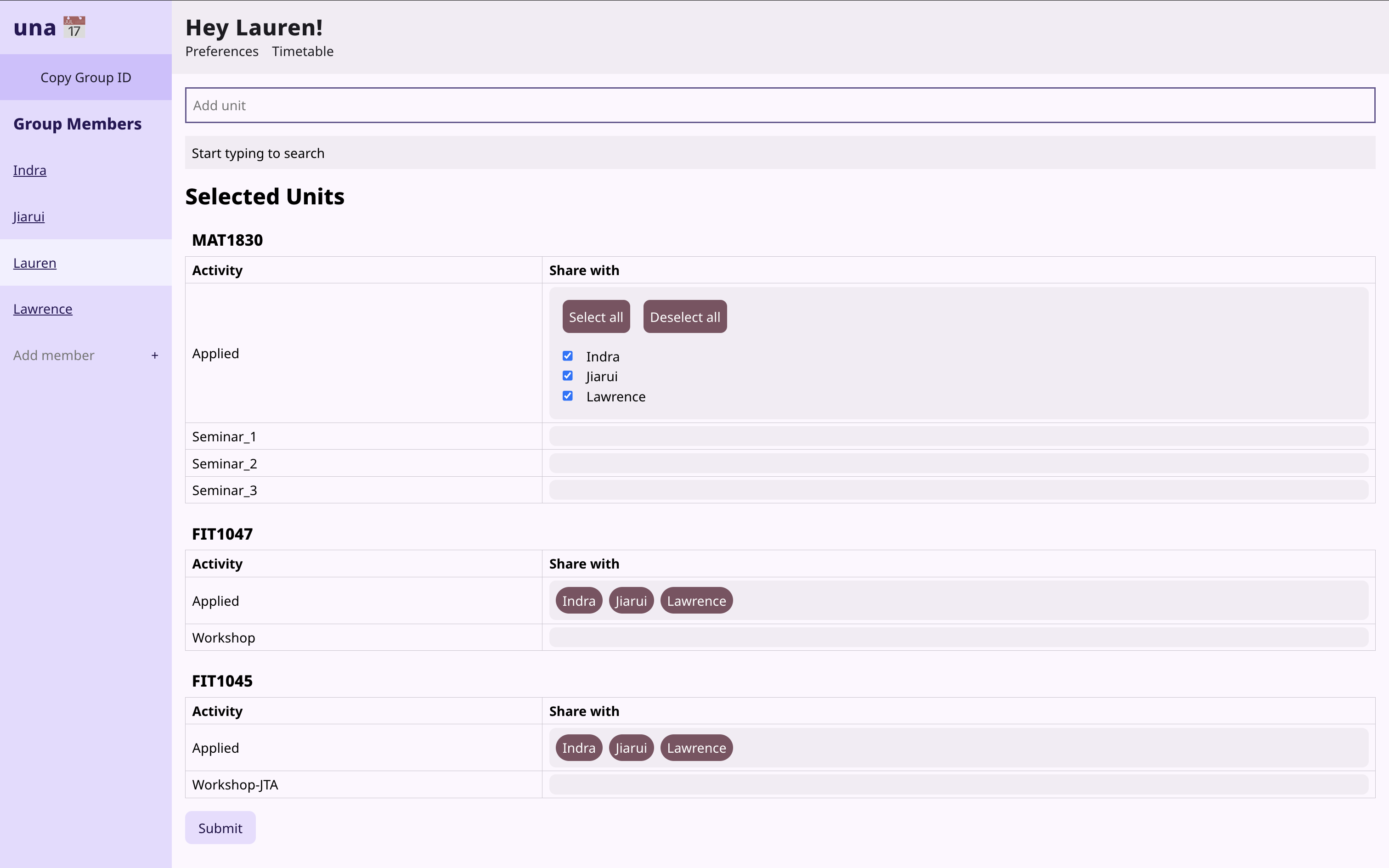The image size is (1389, 868).
Task: Click the Jiarui tag in FIT1047 Applied
Action: [631, 601]
